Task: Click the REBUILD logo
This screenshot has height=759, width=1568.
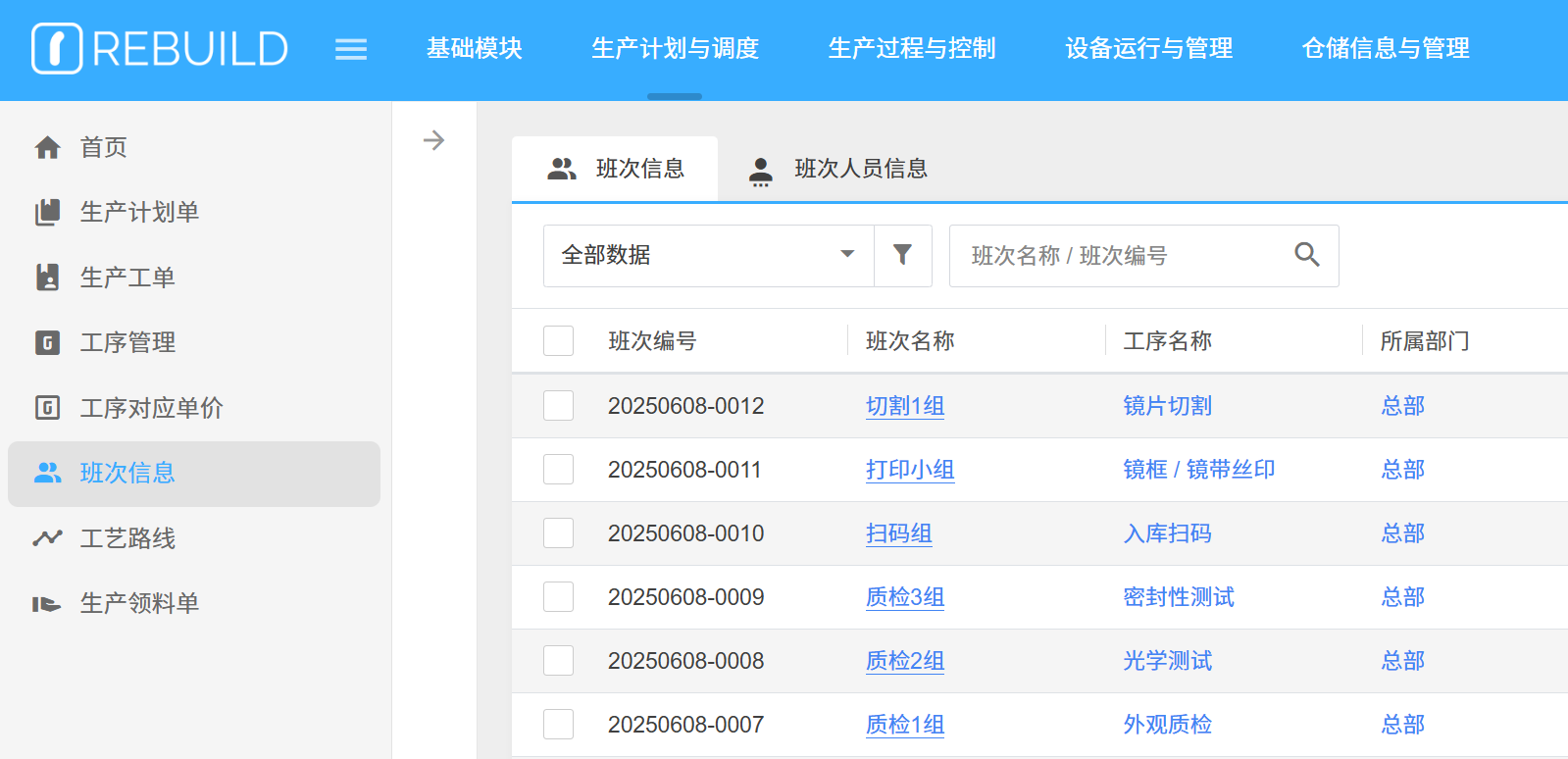Action: click(x=160, y=48)
